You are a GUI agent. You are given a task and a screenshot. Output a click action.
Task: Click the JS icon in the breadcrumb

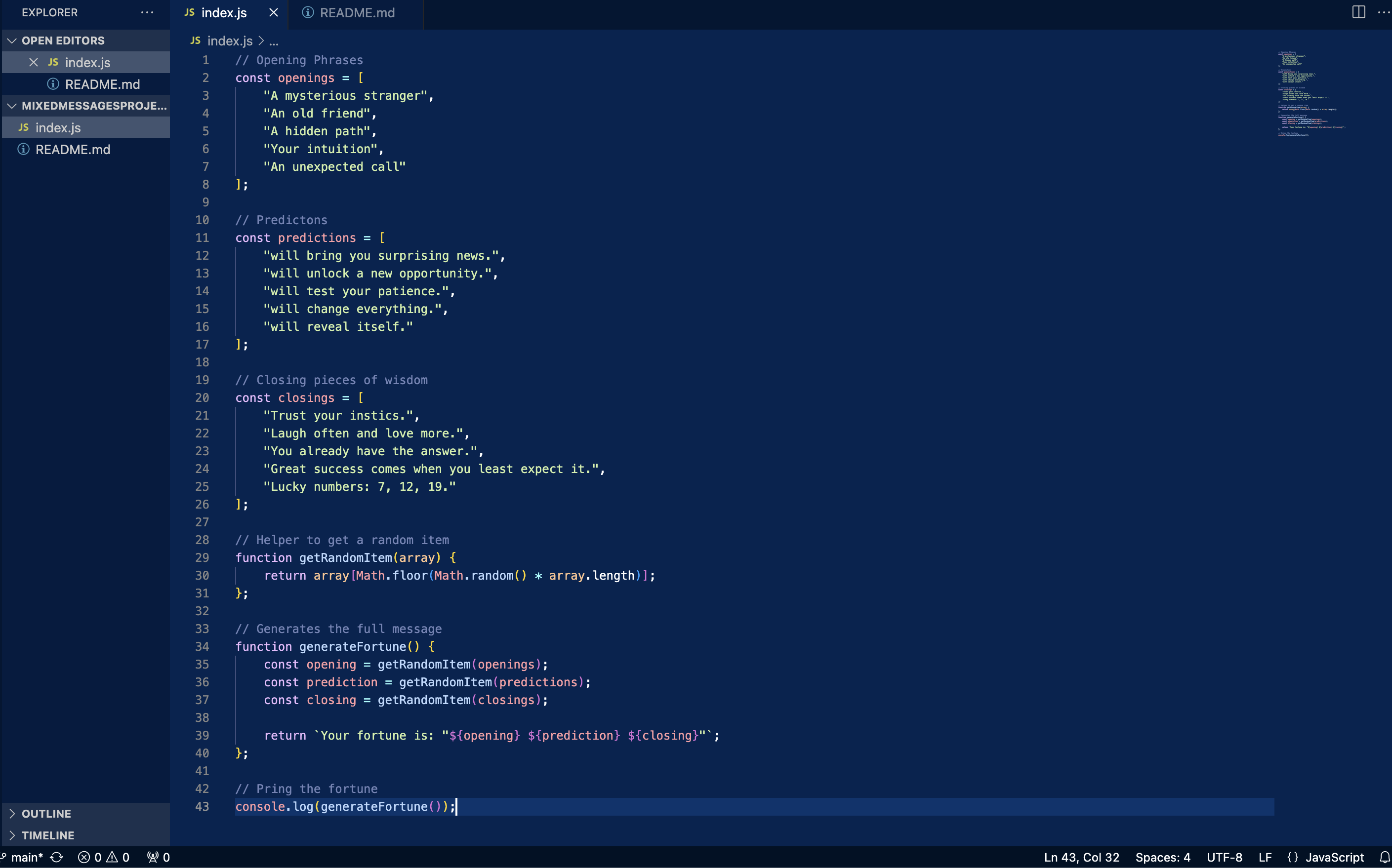195,40
